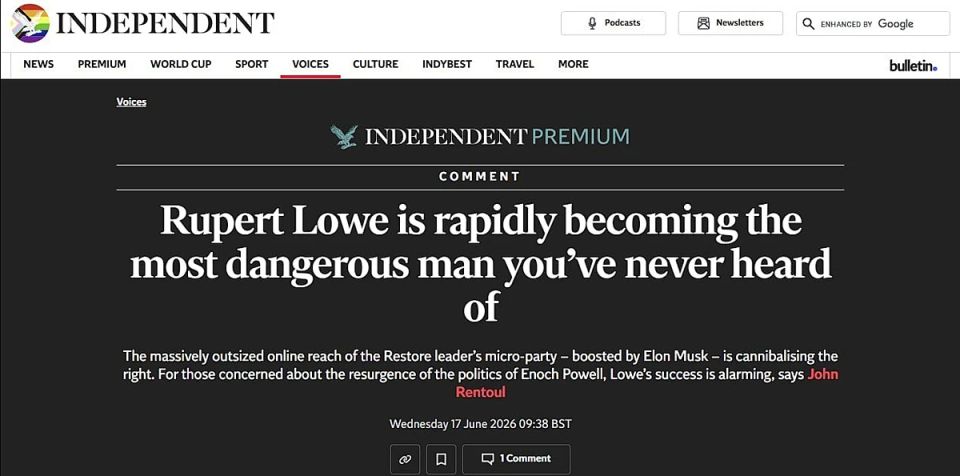Open the Premium menu item

coord(102,64)
